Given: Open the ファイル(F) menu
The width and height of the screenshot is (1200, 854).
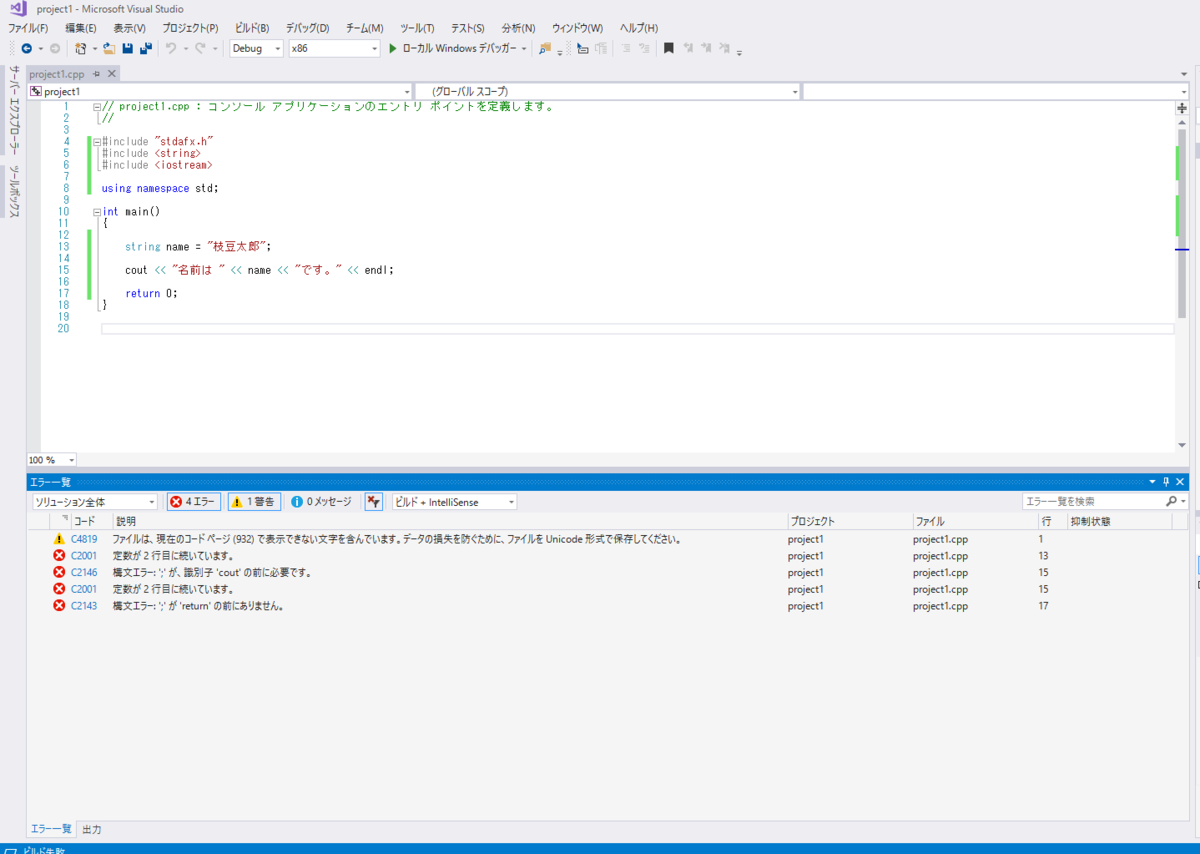Looking at the screenshot, I should [28, 28].
